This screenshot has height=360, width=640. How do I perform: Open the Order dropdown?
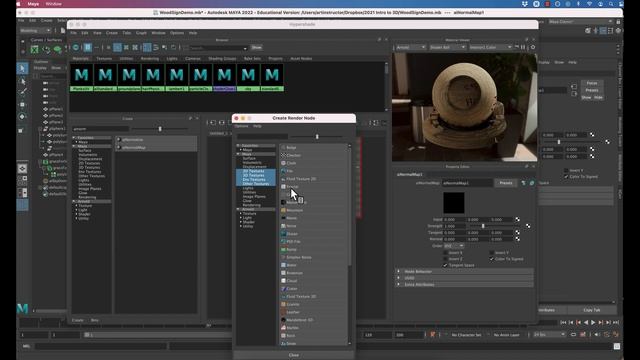pos(454,246)
